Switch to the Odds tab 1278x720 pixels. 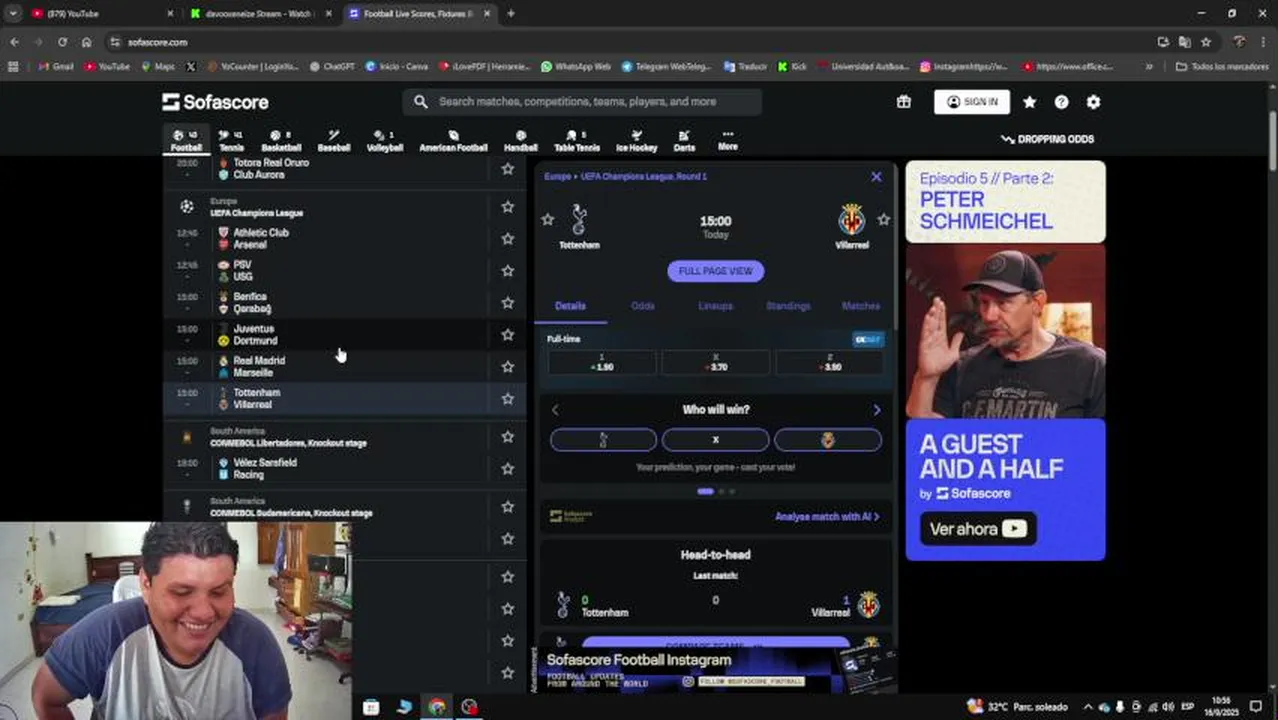(643, 306)
